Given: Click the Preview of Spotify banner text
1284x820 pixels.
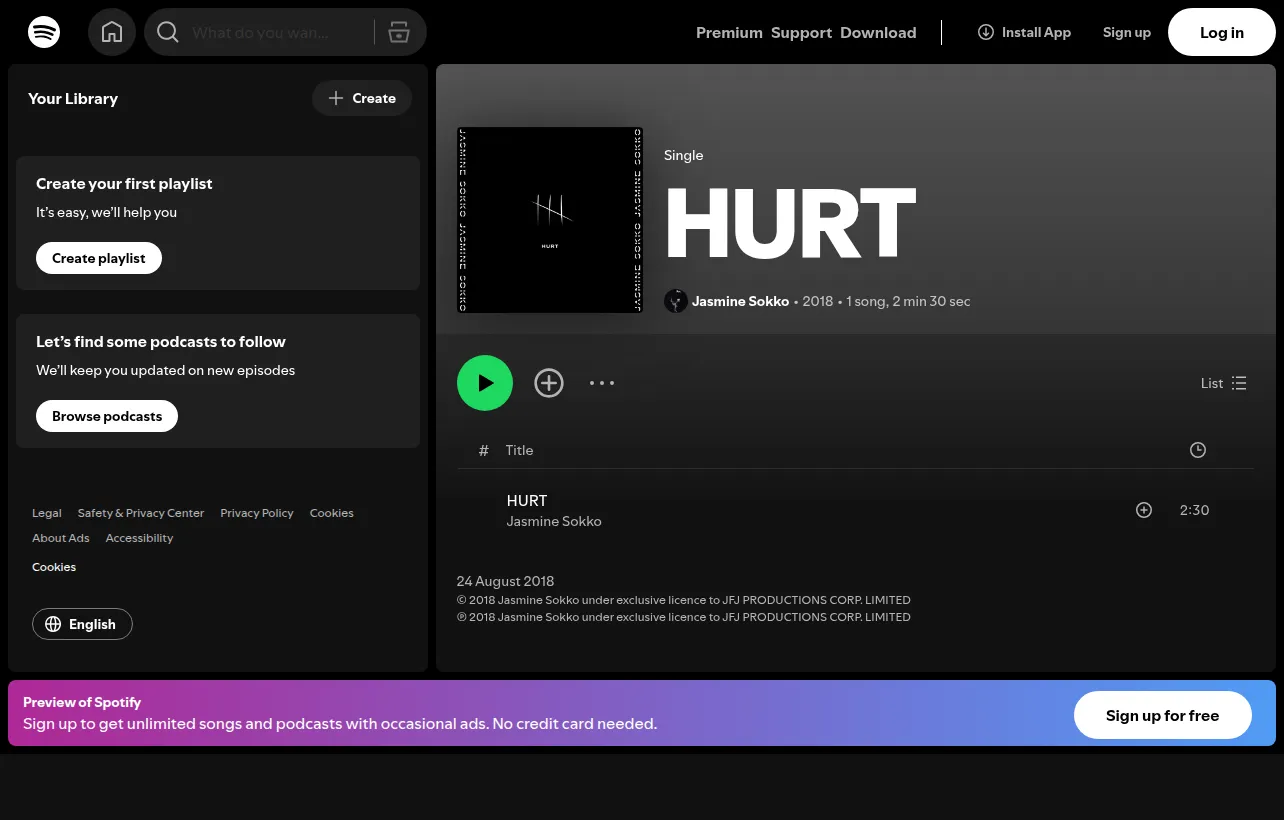Looking at the screenshot, I should [x=82, y=702].
